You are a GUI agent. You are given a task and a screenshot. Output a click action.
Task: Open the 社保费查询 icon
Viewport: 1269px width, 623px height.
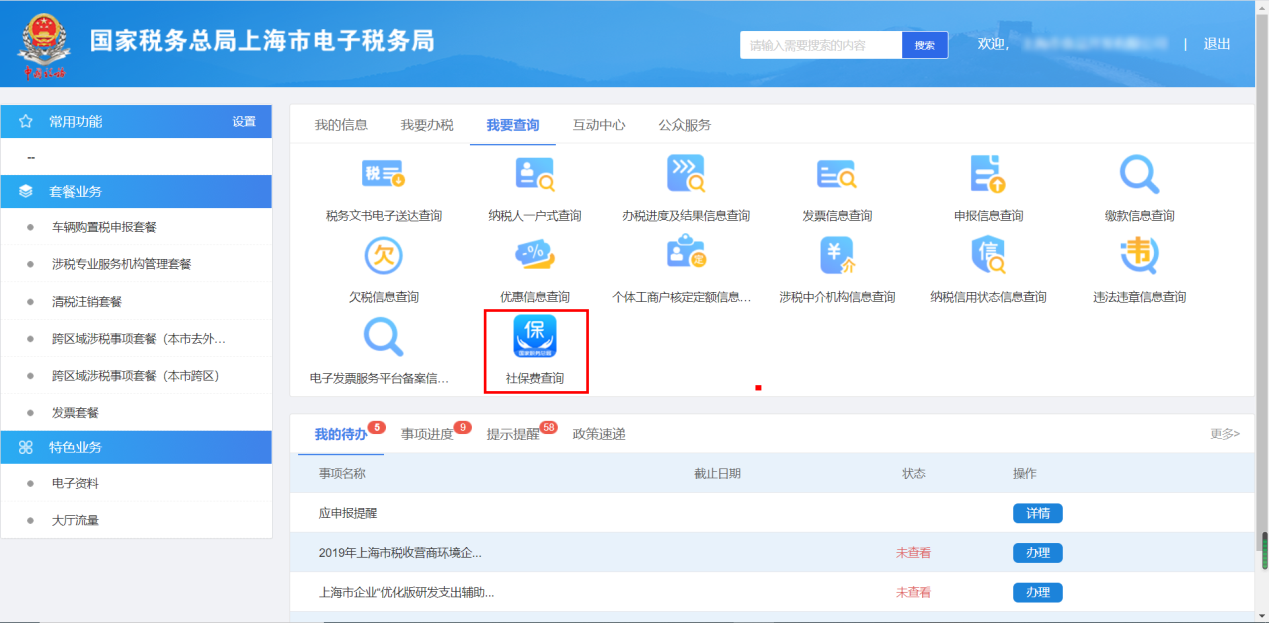tap(535, 337)
